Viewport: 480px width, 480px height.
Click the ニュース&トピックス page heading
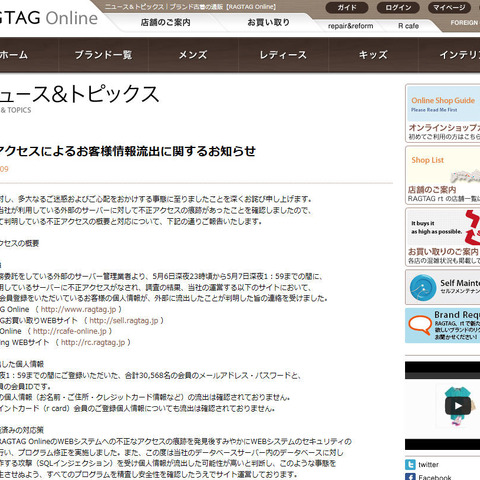79,94
